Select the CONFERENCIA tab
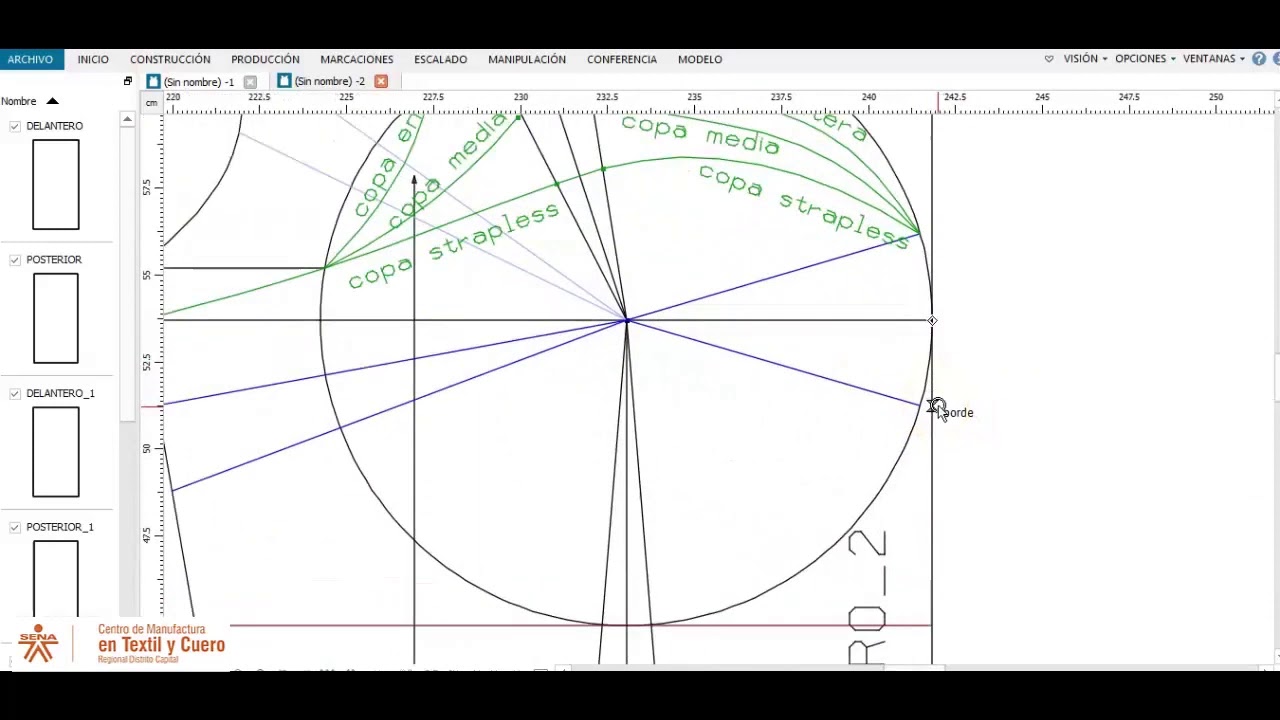This screenshot has height=720, width=1280. 622,59
